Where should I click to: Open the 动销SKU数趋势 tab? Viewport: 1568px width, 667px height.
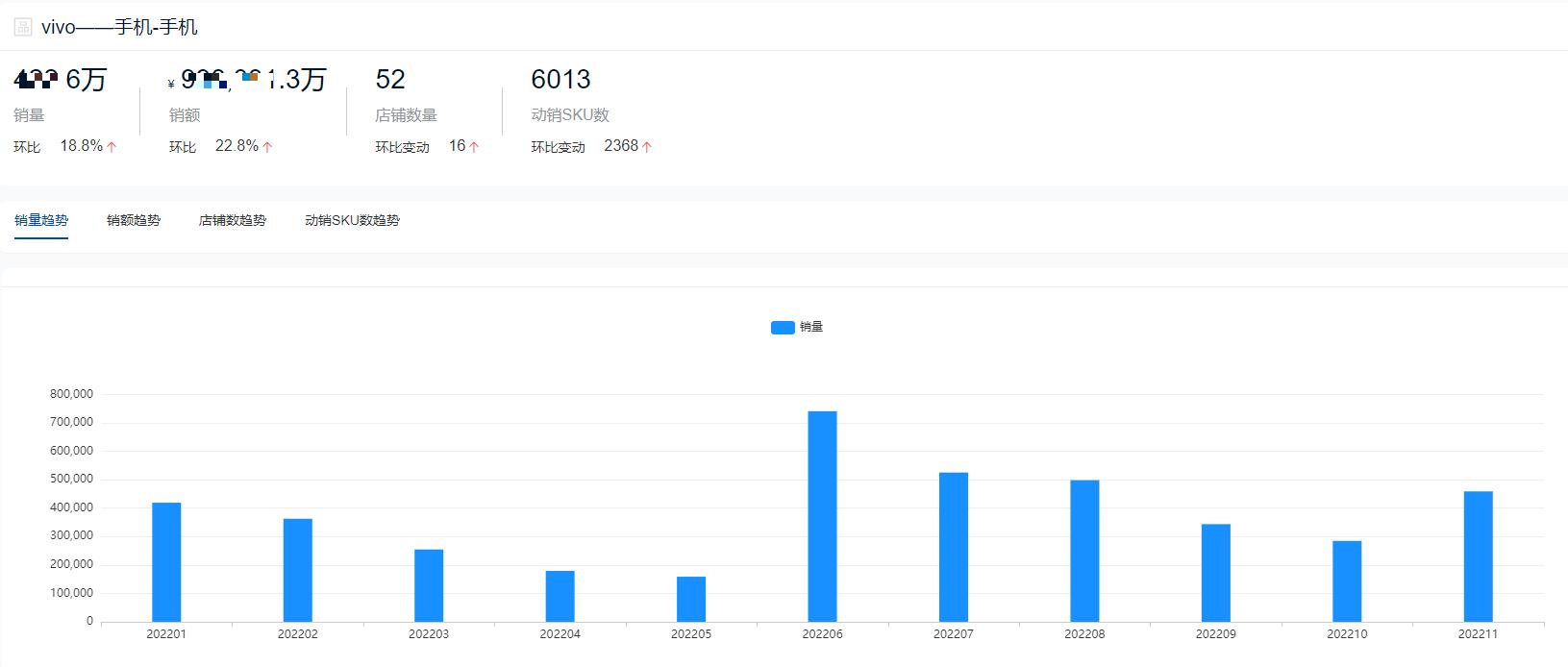352,220
